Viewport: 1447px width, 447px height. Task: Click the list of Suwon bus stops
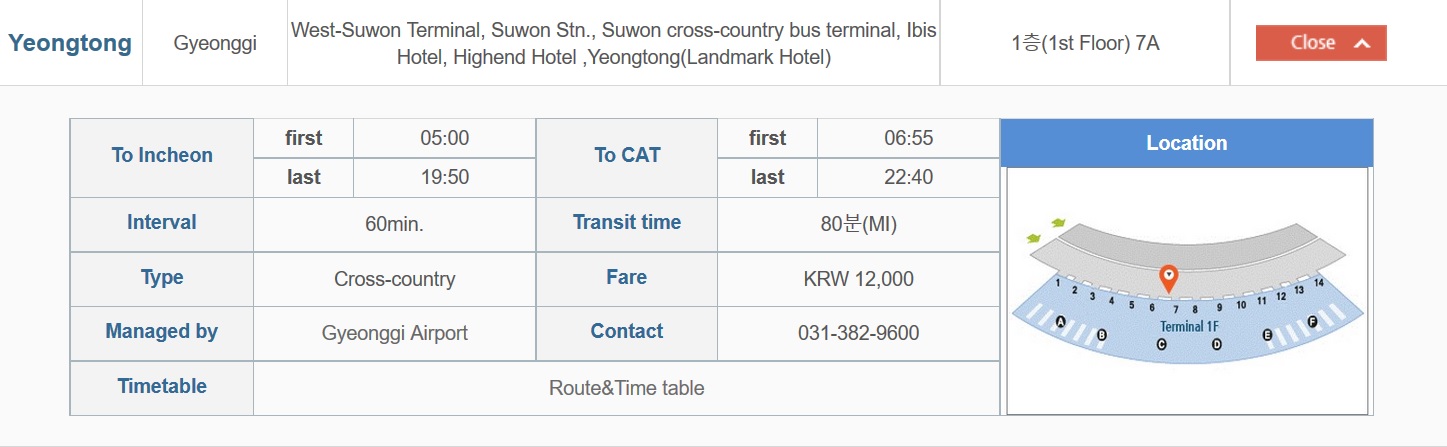click(x=614, y=43)
